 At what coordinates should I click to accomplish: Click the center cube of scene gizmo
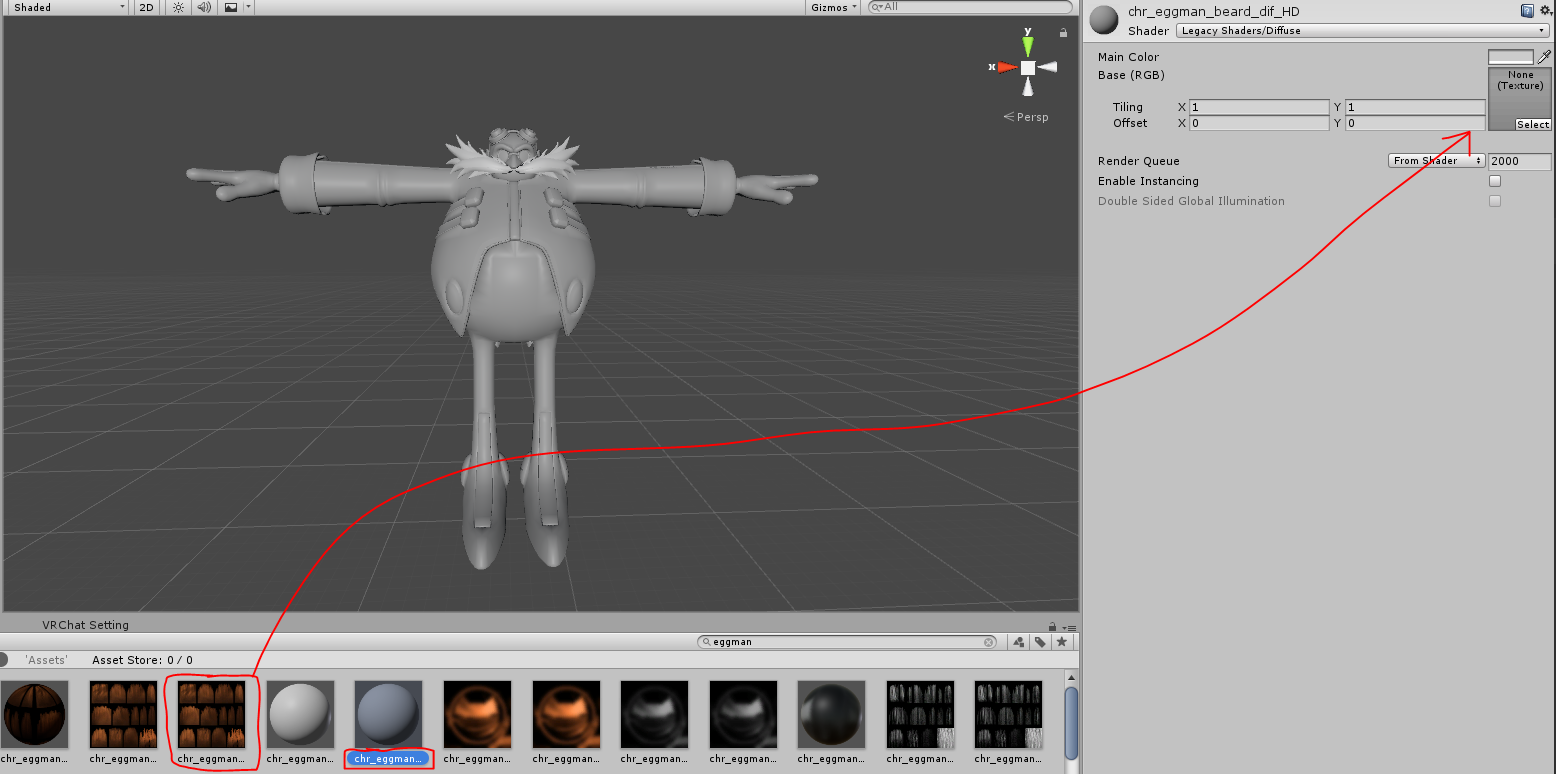click(x=1028, y=67)
